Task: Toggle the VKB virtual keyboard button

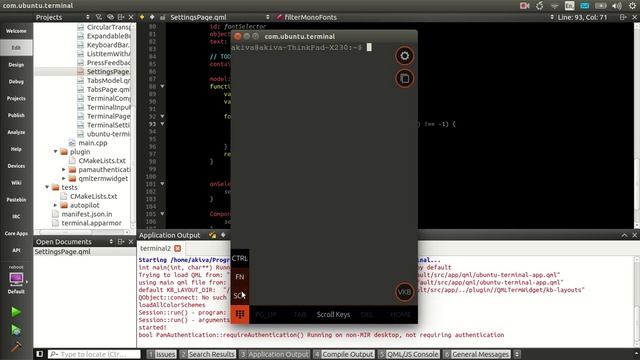Action: point(404,292)
